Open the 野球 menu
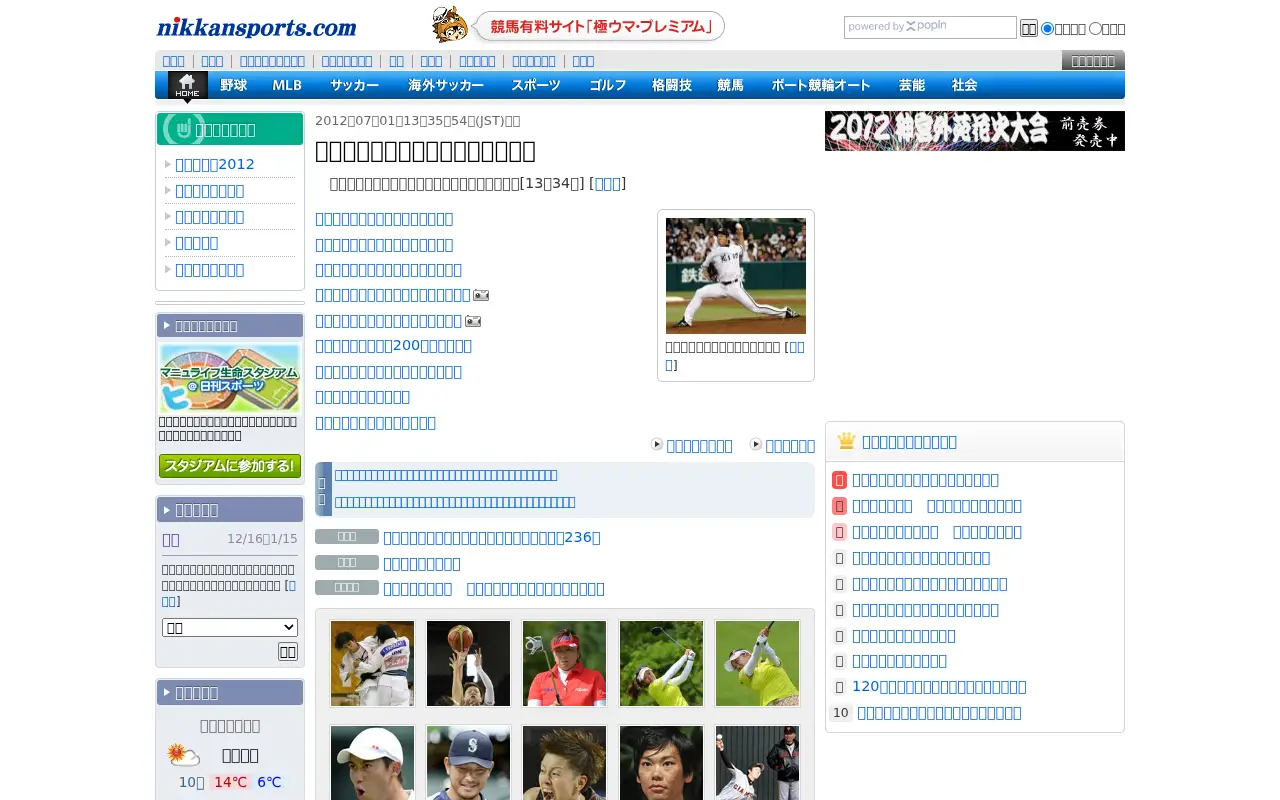1280x800 pixels. click(234, 85)
